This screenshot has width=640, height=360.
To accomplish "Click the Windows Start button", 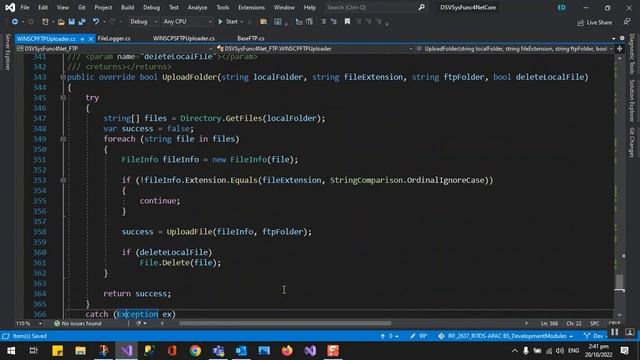I will tap(11, 351).
